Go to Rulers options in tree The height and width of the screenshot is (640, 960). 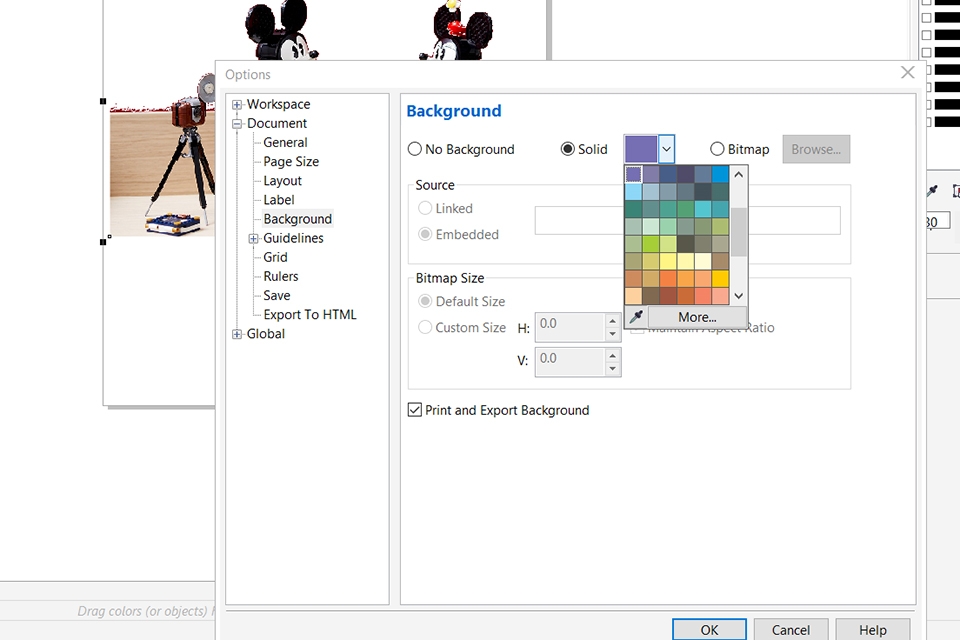[281, 276]
